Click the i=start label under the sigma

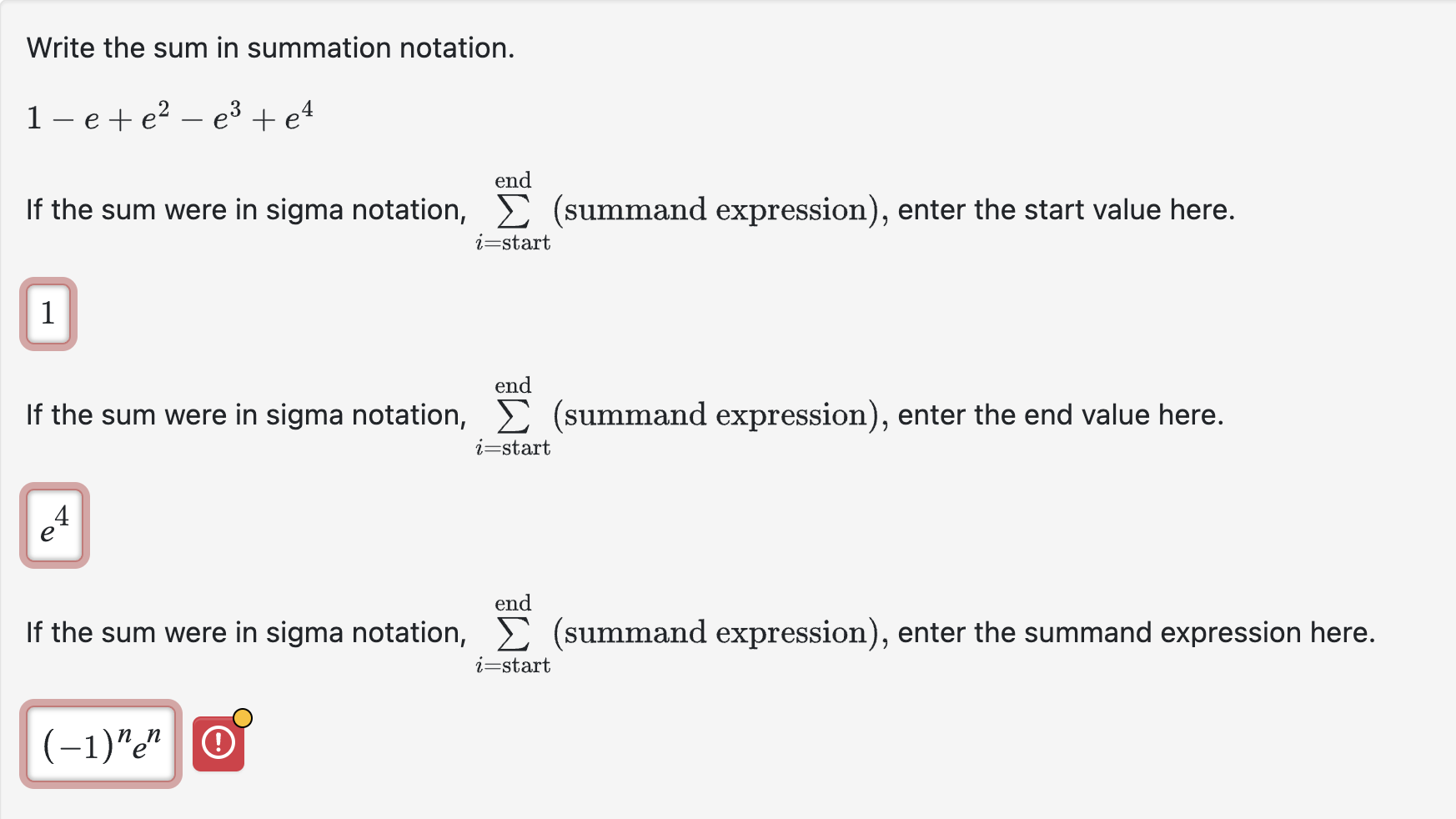(x=513, y=243)
